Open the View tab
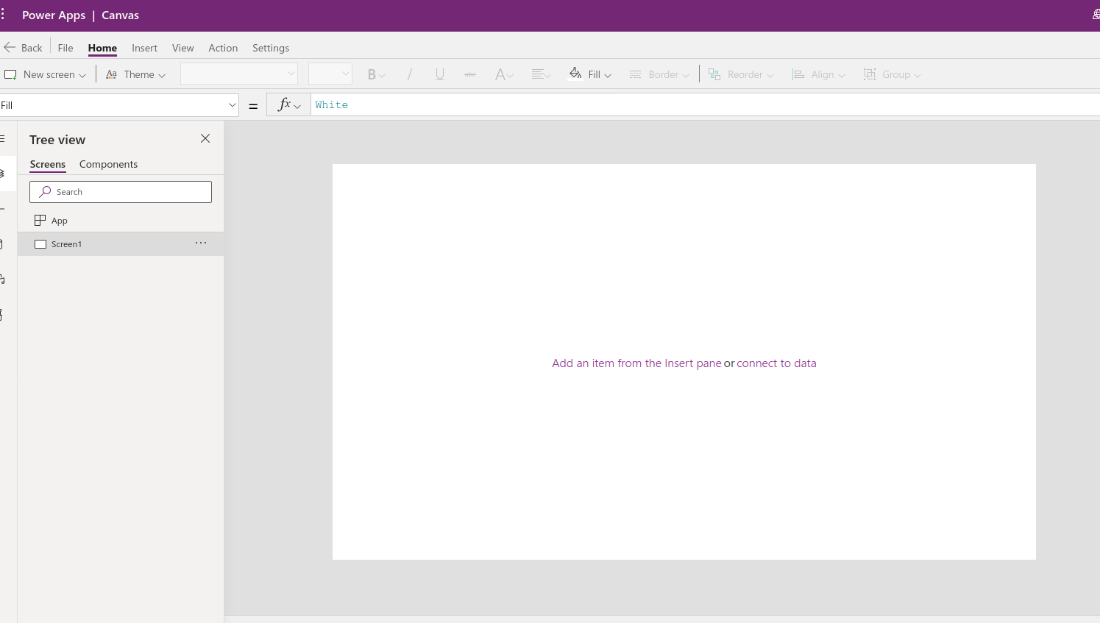 tap(183, 48)
